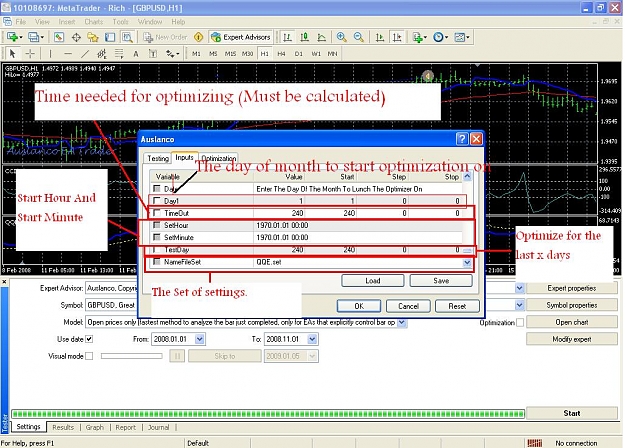
Task: Switch to the Optimization tab
Action: 218,158
